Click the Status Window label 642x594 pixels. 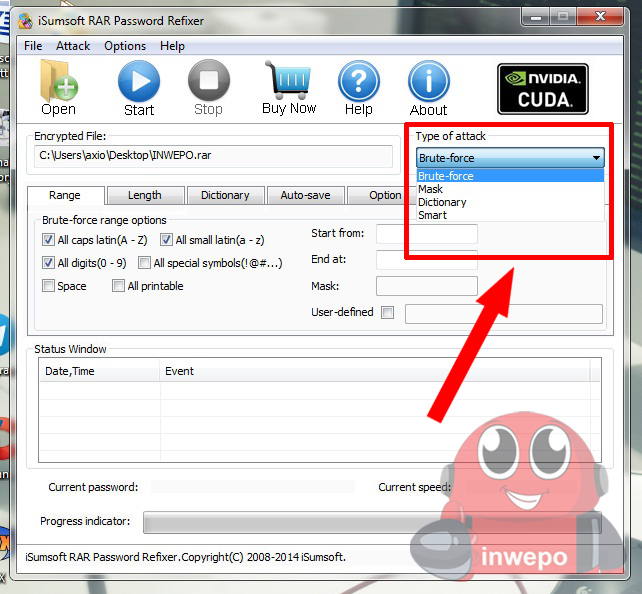tap(70, 349)
